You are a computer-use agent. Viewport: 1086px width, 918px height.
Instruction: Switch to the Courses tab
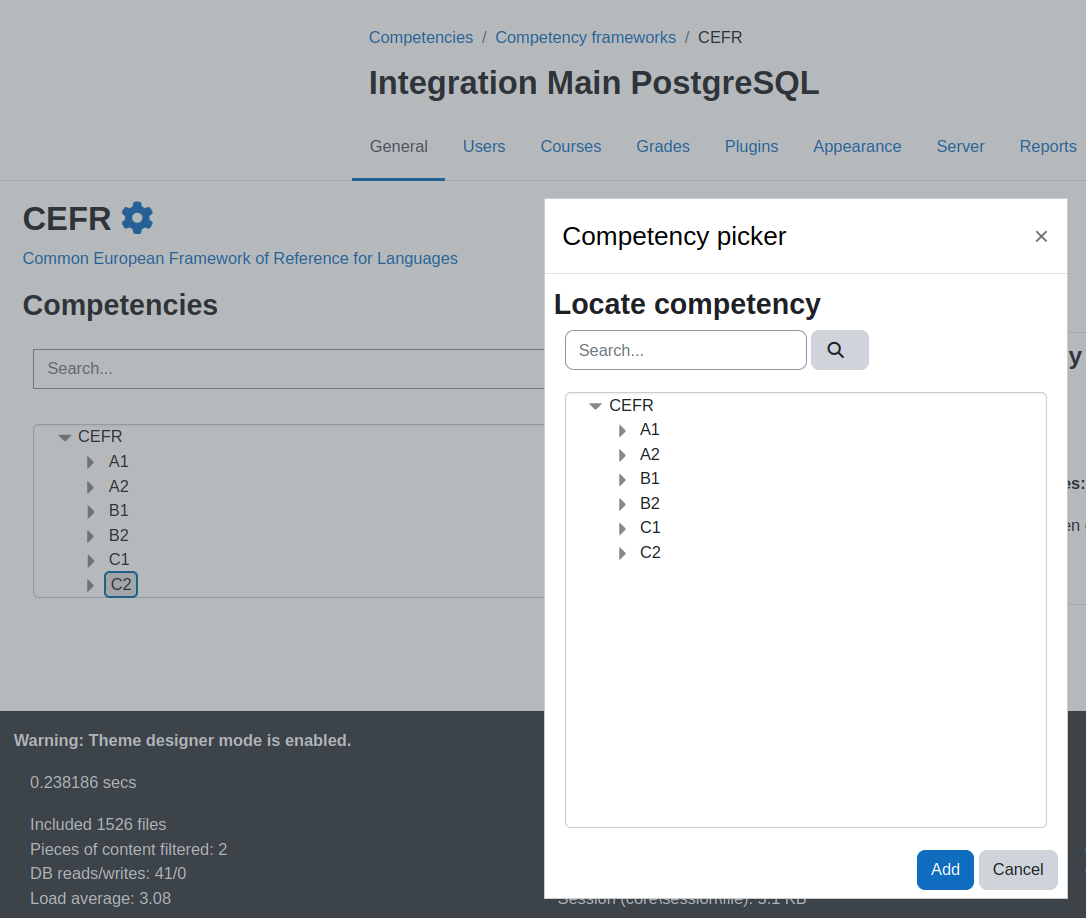[571, 147]
